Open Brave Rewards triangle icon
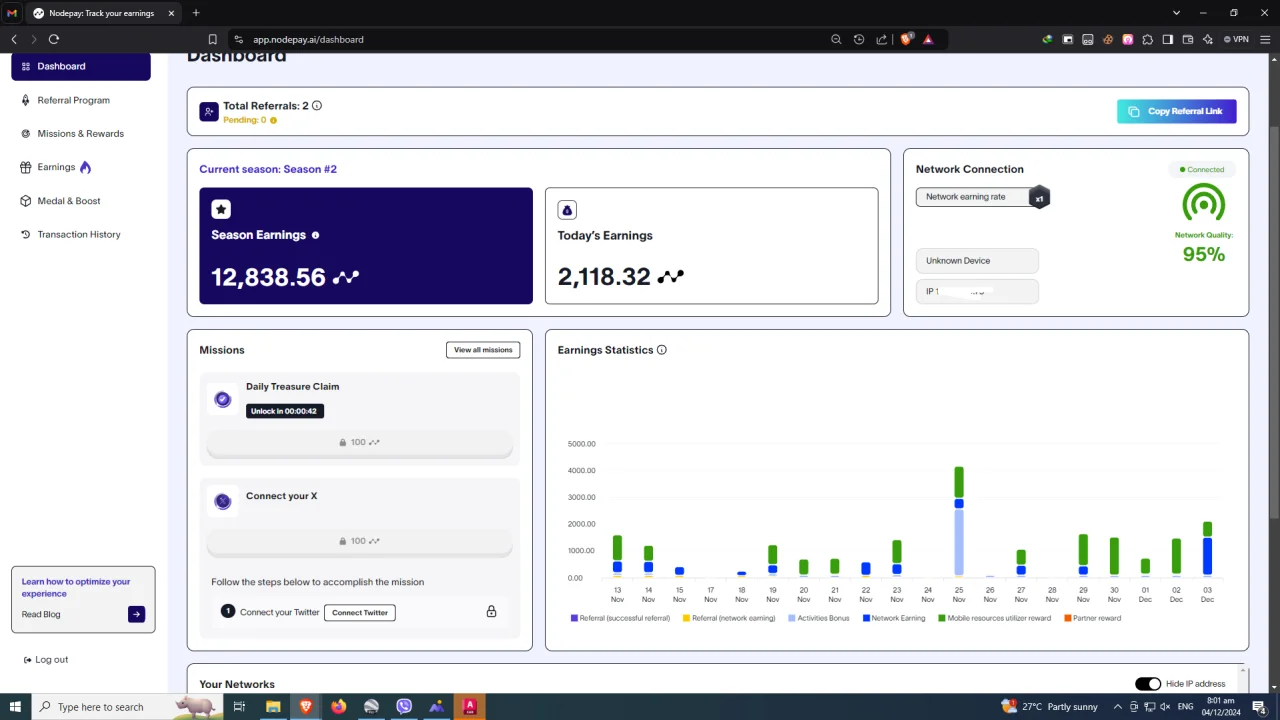 (x=928, y=40)
